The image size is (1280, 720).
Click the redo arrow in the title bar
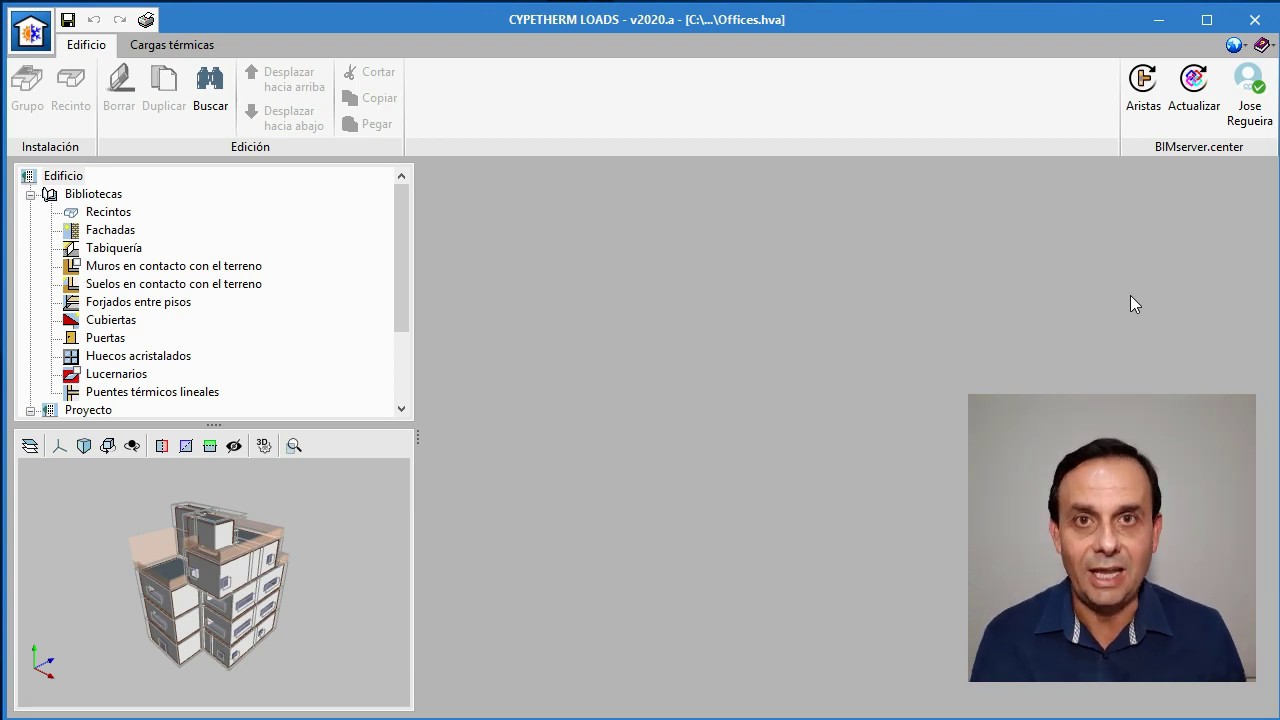[x=120, y=20]
